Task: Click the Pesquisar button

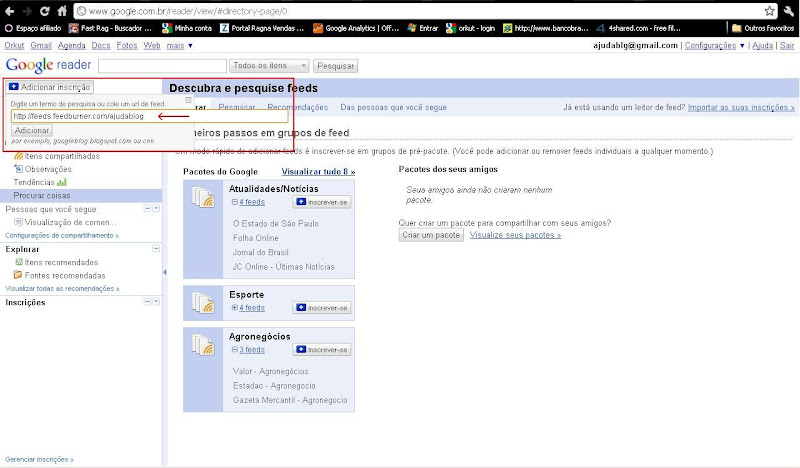Action: coord(335,66)
